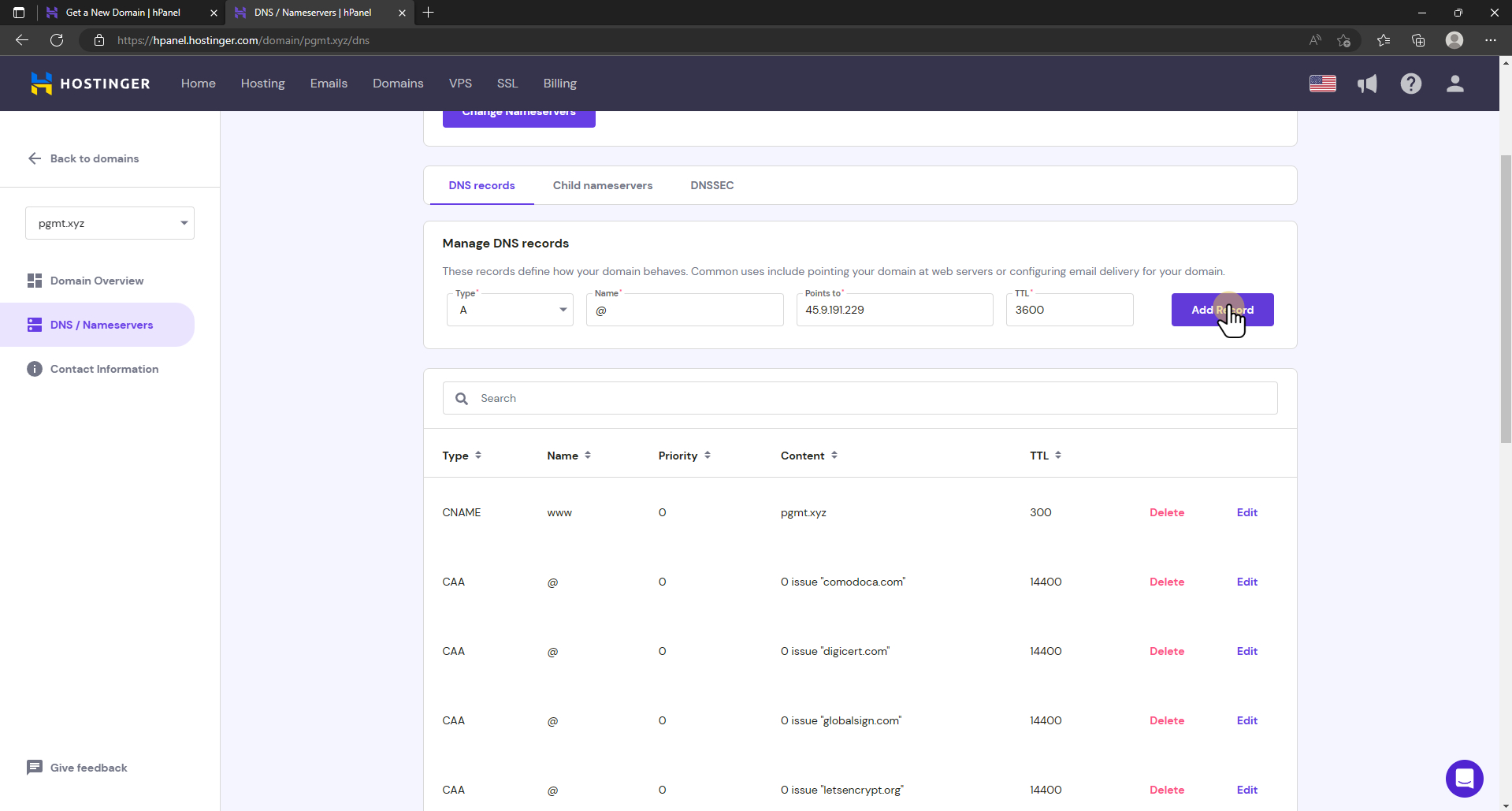The width and height of the screenshot is (1512, 811).
Task: Switch to Get a New Domain tab
Action: [x=132, y=13]
